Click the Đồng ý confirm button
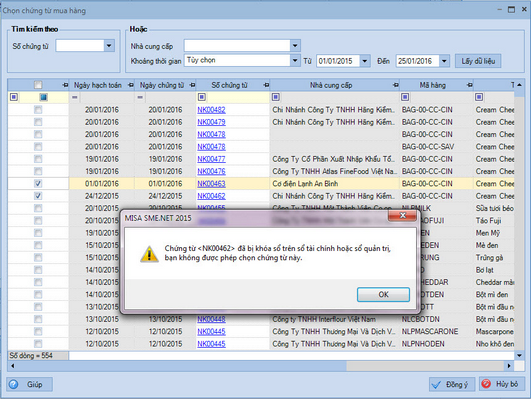 pyautogui.click(x=452, y=384)
